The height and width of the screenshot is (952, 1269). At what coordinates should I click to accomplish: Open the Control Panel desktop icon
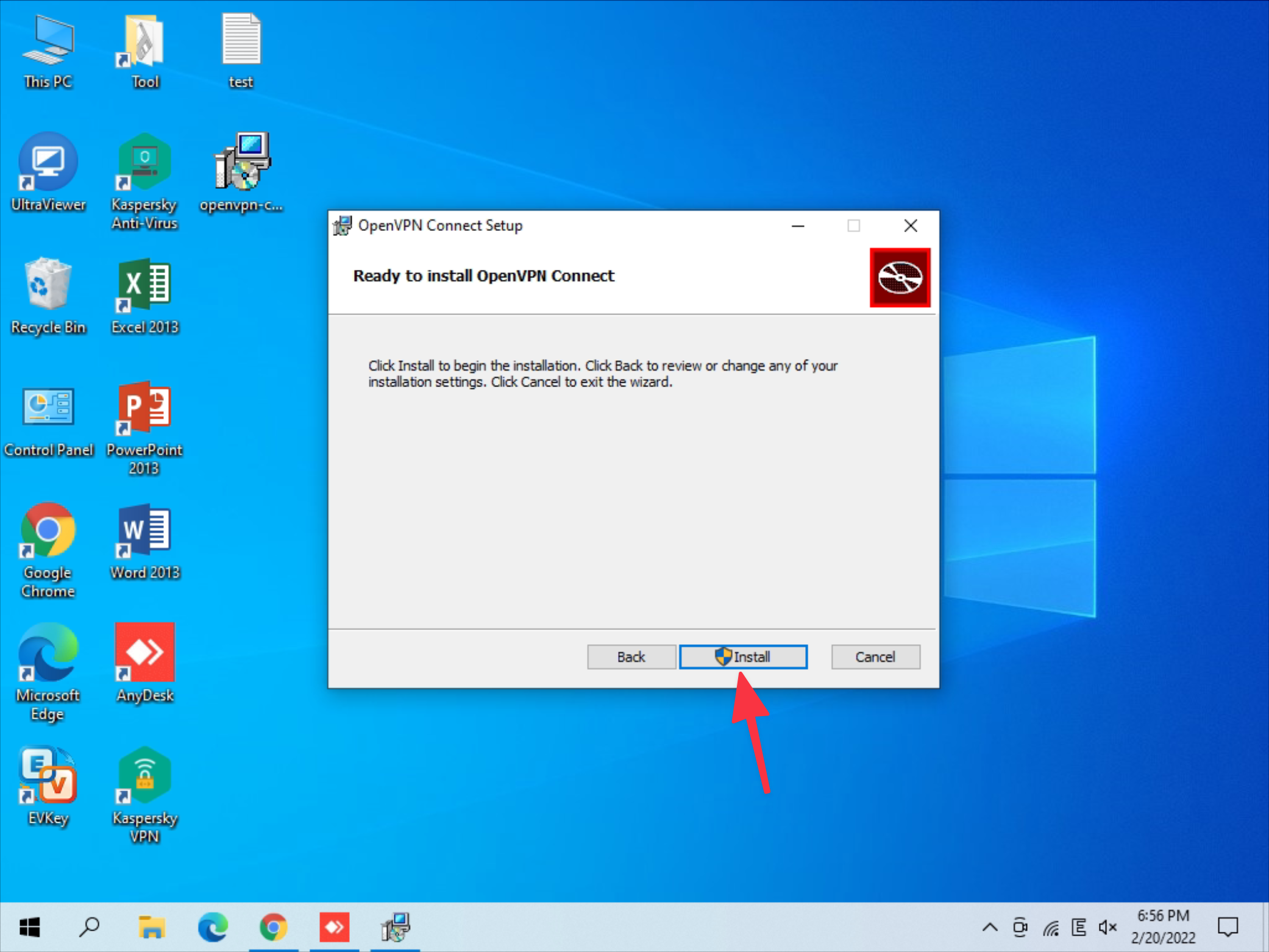point(48,407)
